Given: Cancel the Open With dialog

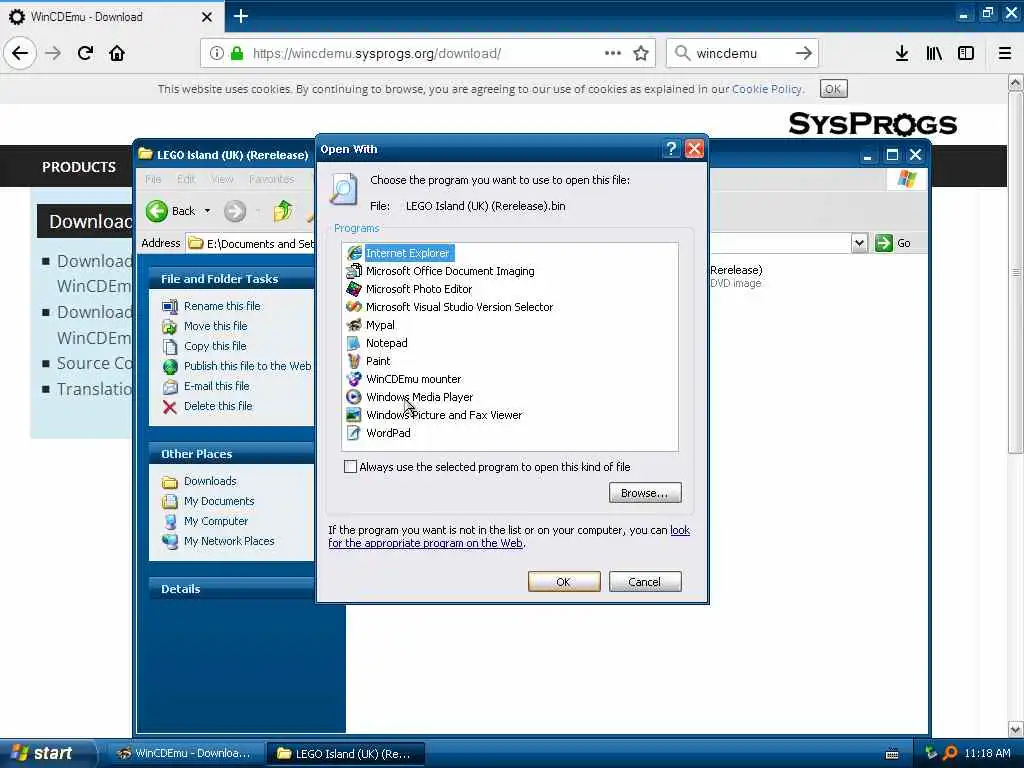Looking at the screenshot, I should click(645, 582).
